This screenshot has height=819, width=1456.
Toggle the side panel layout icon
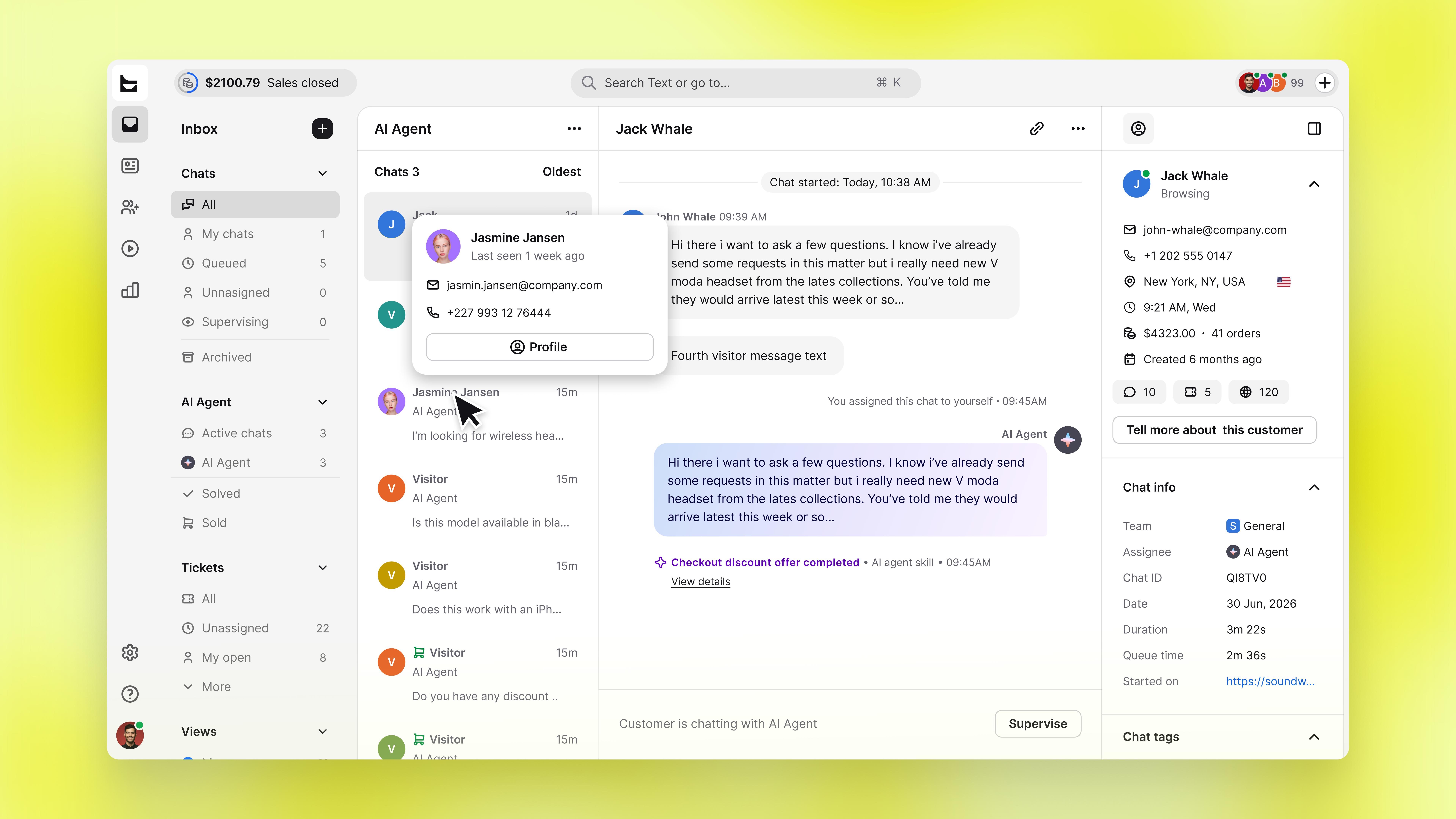tap(1314, 129)
